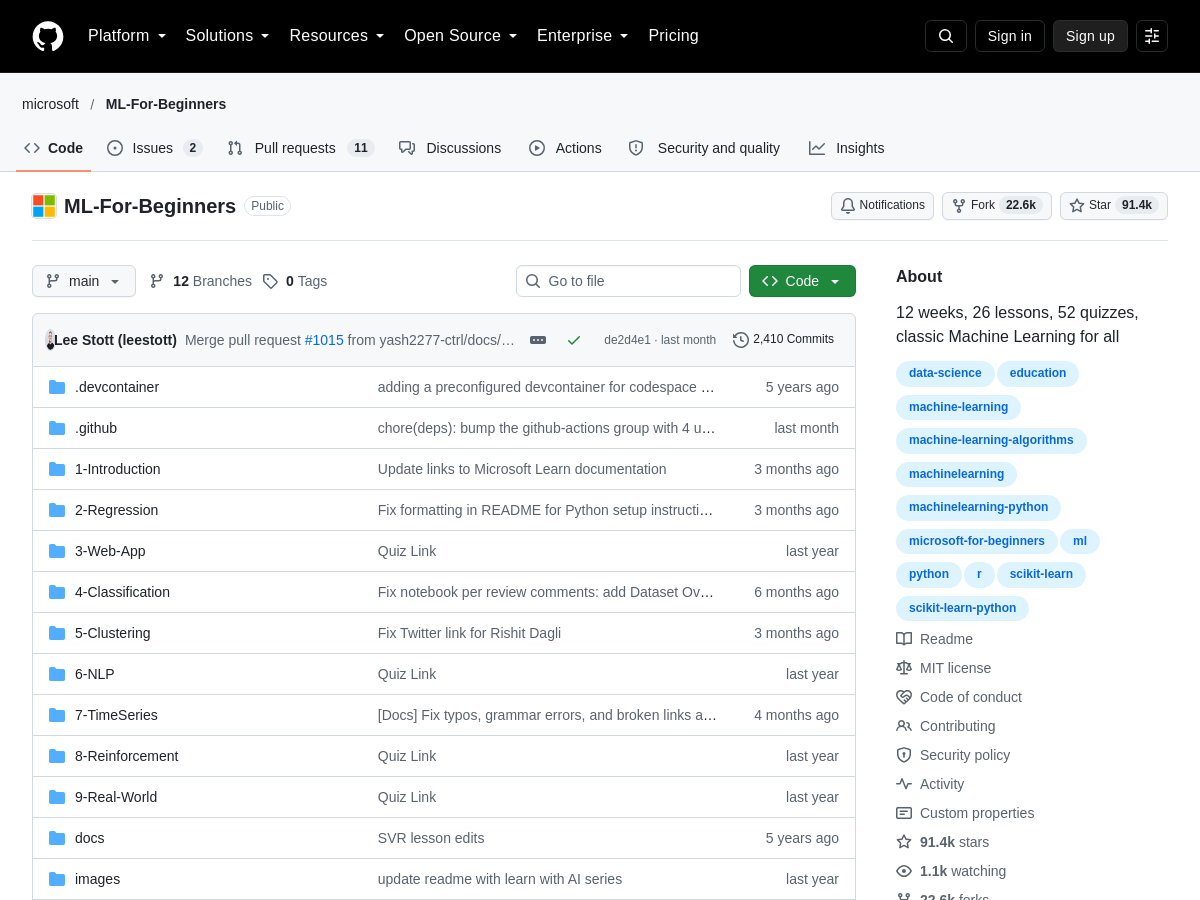Expand the Enterprise menu
The image size is (1200, 900).
coord(583,36)
